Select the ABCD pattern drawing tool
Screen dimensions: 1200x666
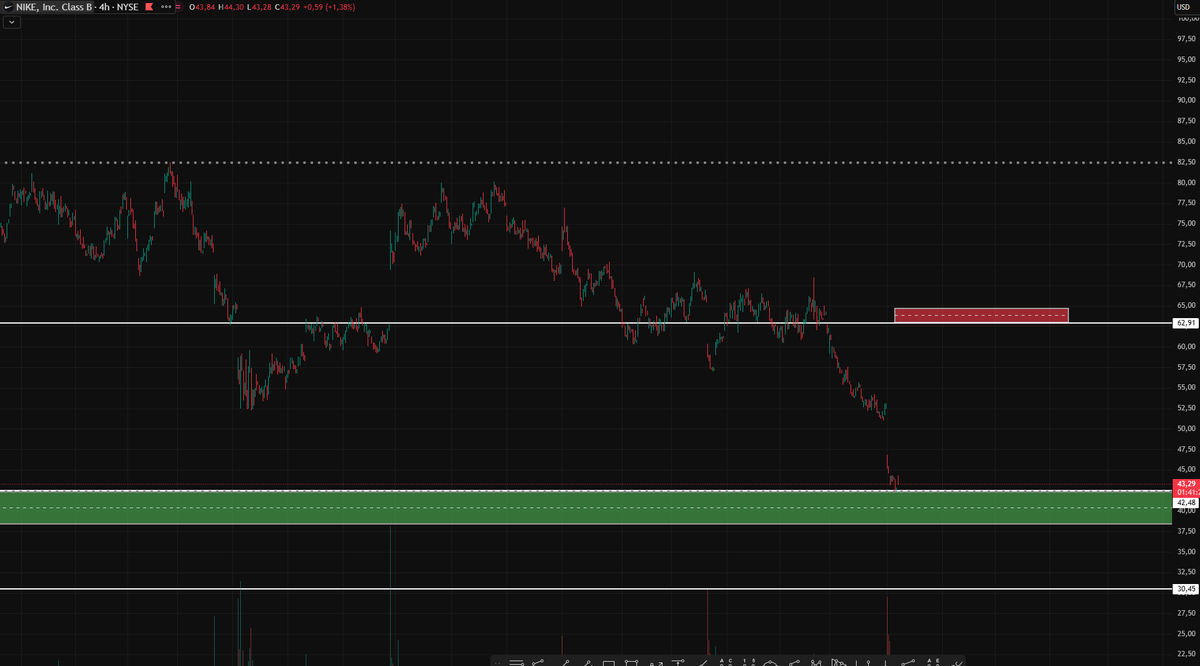tap(727, 661)
